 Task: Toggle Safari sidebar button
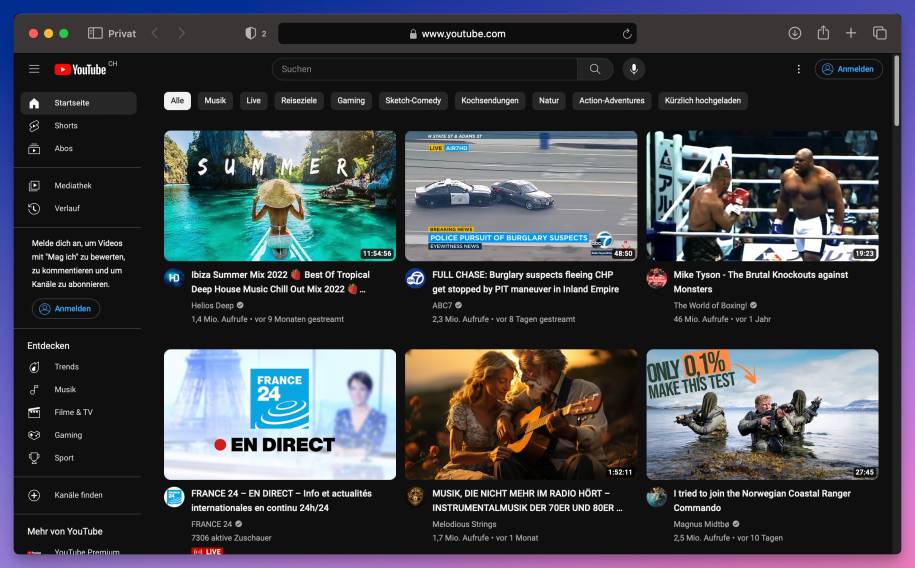pos(95,33)
